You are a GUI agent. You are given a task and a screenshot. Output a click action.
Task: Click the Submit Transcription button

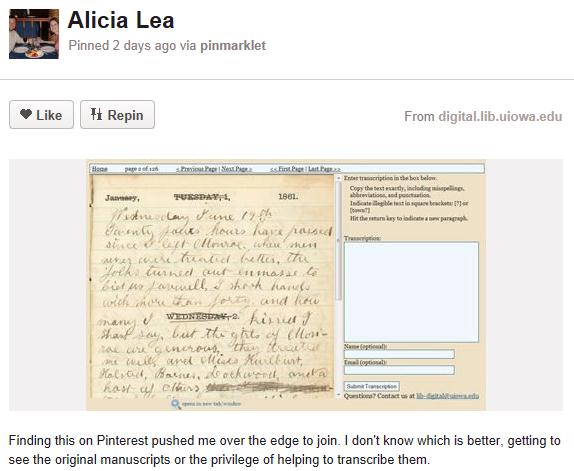tap(372, 386)
